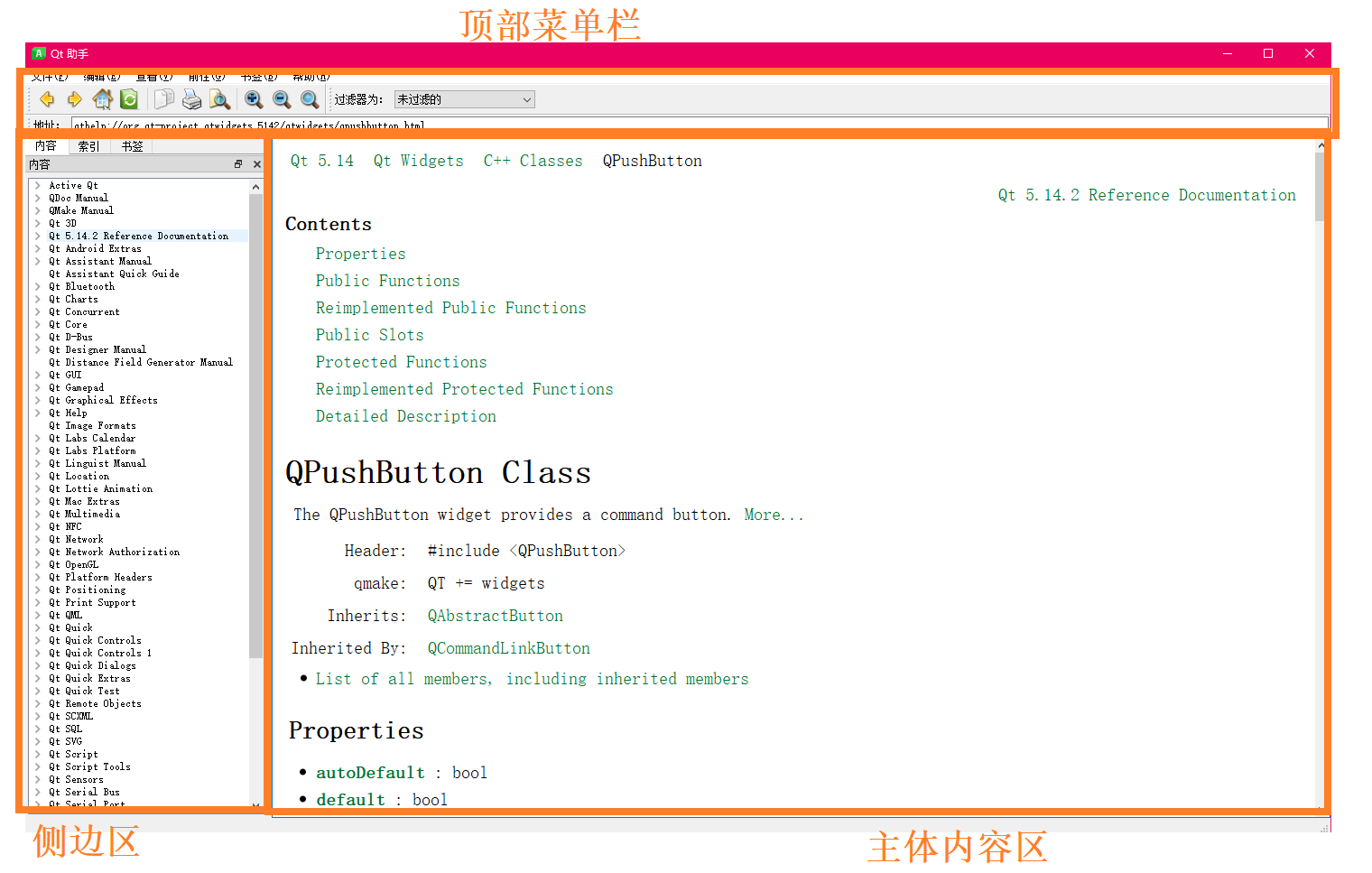Jump to Public Functions section link
The image size is (1372, 873).
tap(387, 281)
